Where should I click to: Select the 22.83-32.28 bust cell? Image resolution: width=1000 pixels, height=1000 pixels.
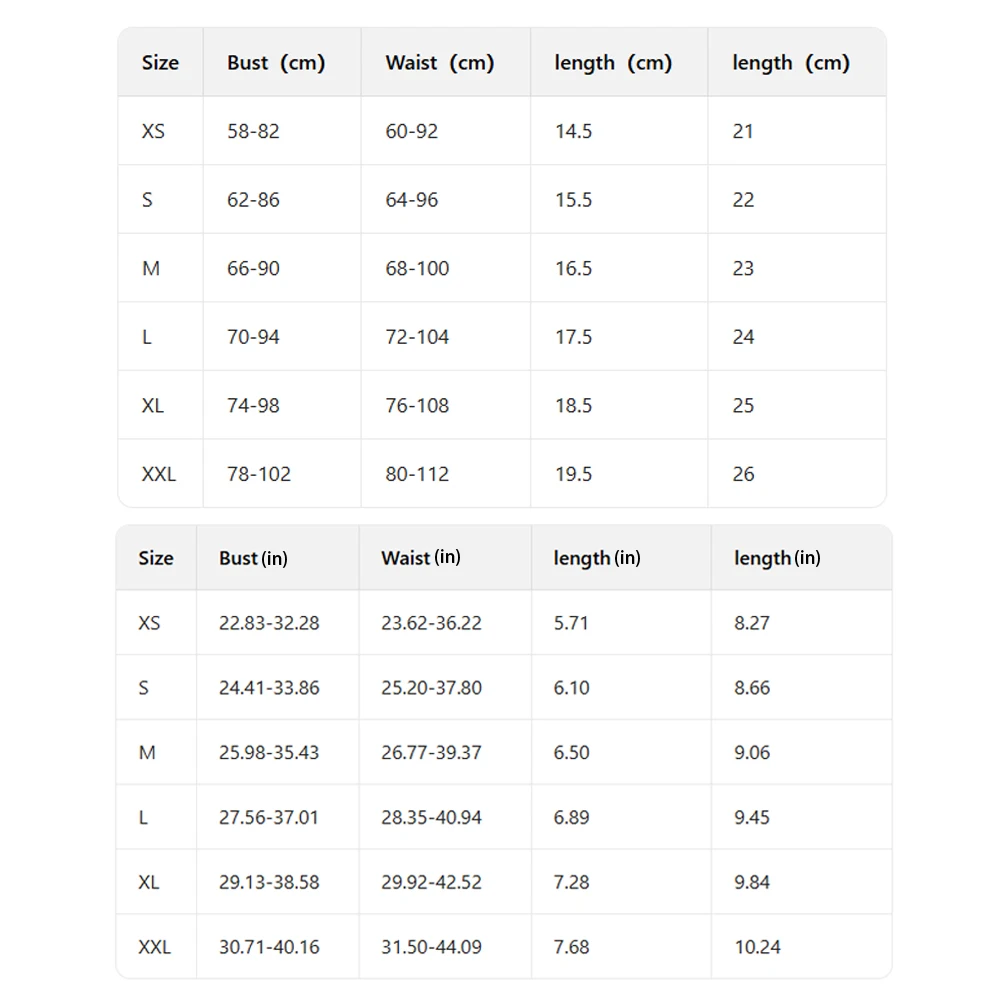[x=269, y=623]
